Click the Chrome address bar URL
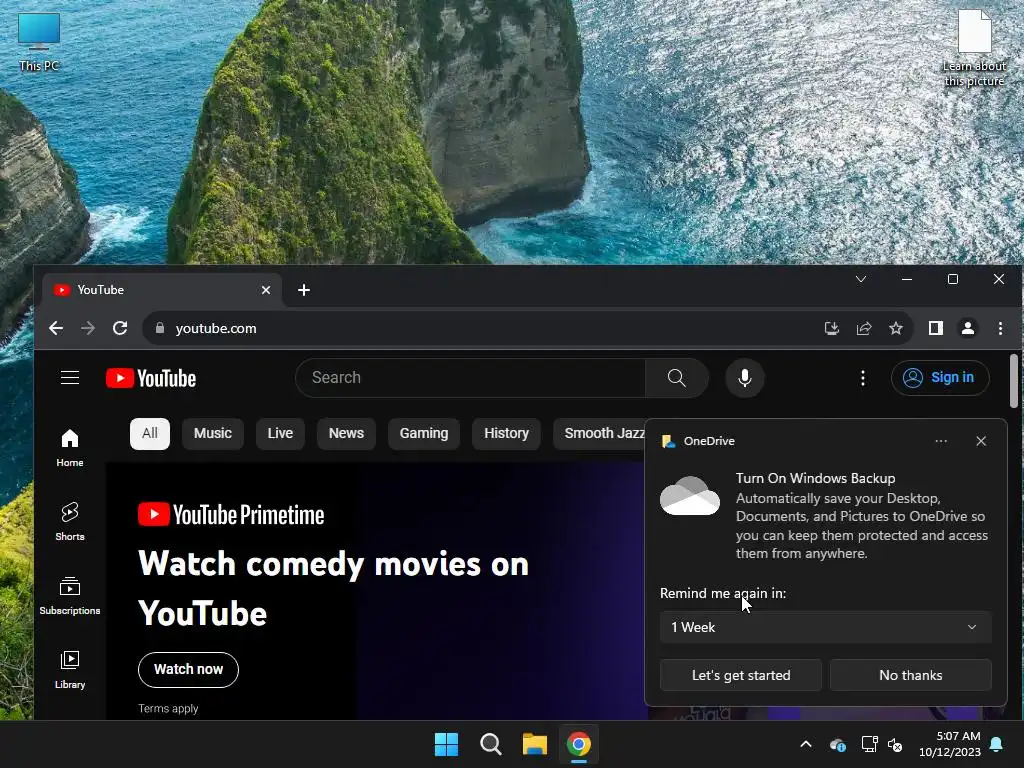Image resolution: width=1024 pixels, height=768 pixels. [216, 328]
